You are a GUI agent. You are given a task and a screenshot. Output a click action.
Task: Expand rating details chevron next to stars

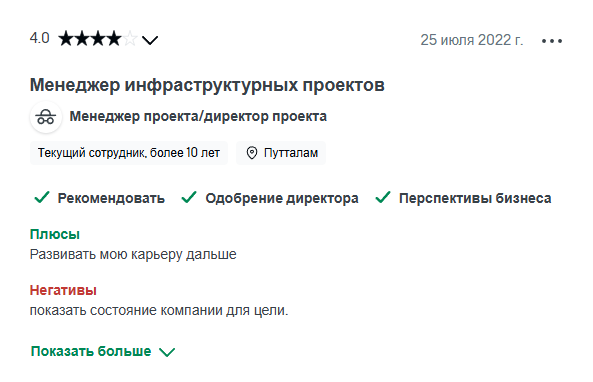coord(150,40)
